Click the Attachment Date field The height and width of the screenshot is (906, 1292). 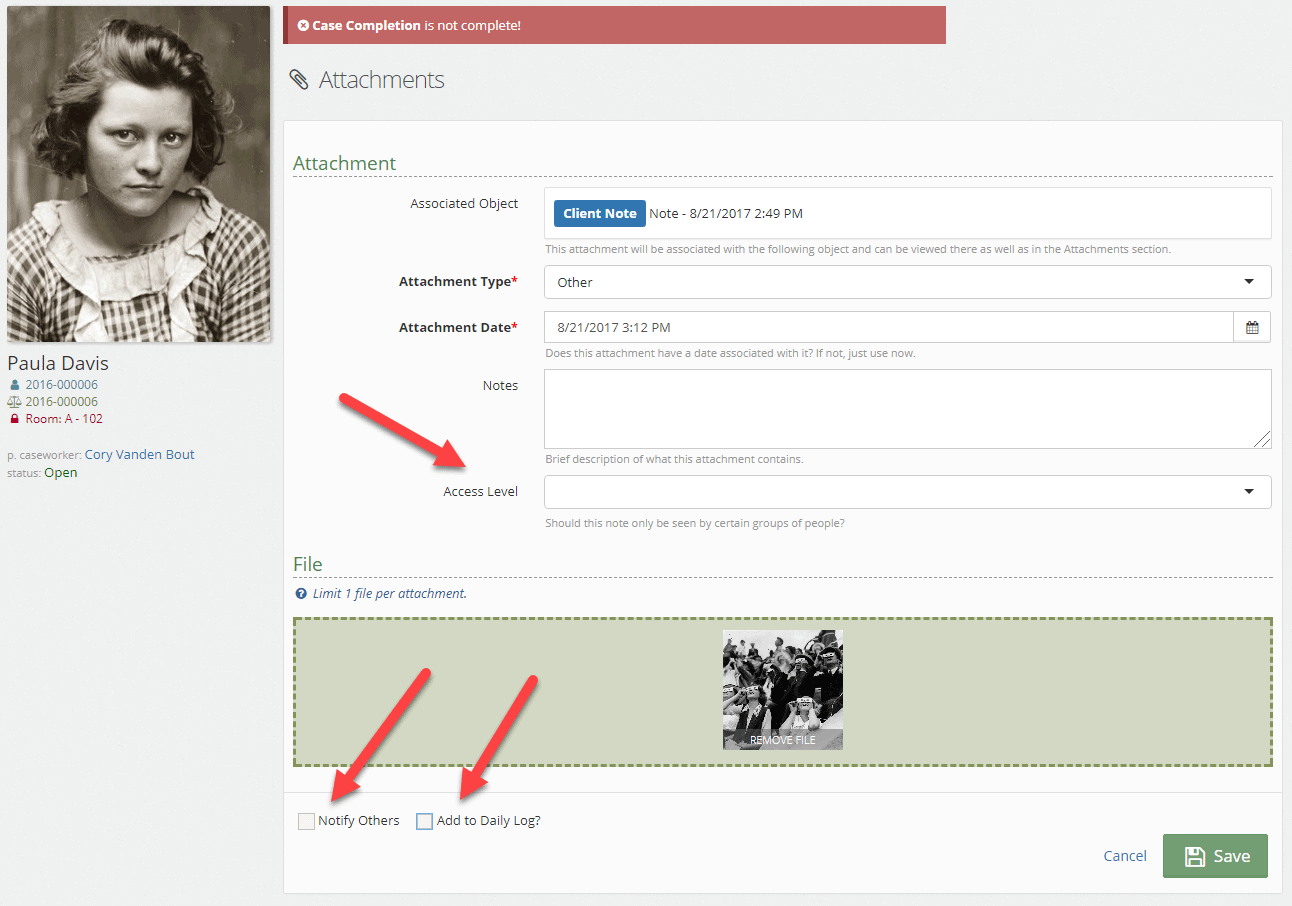pyautogui.click(x=889, y=327)
